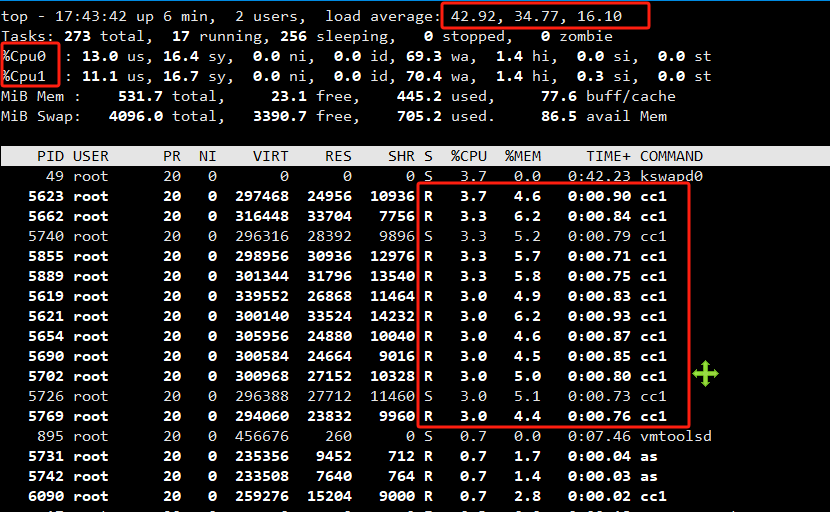The height and width of the screenshot is (512, 830).
Task: Click the VIRT column header
Action: pos(271,156)
